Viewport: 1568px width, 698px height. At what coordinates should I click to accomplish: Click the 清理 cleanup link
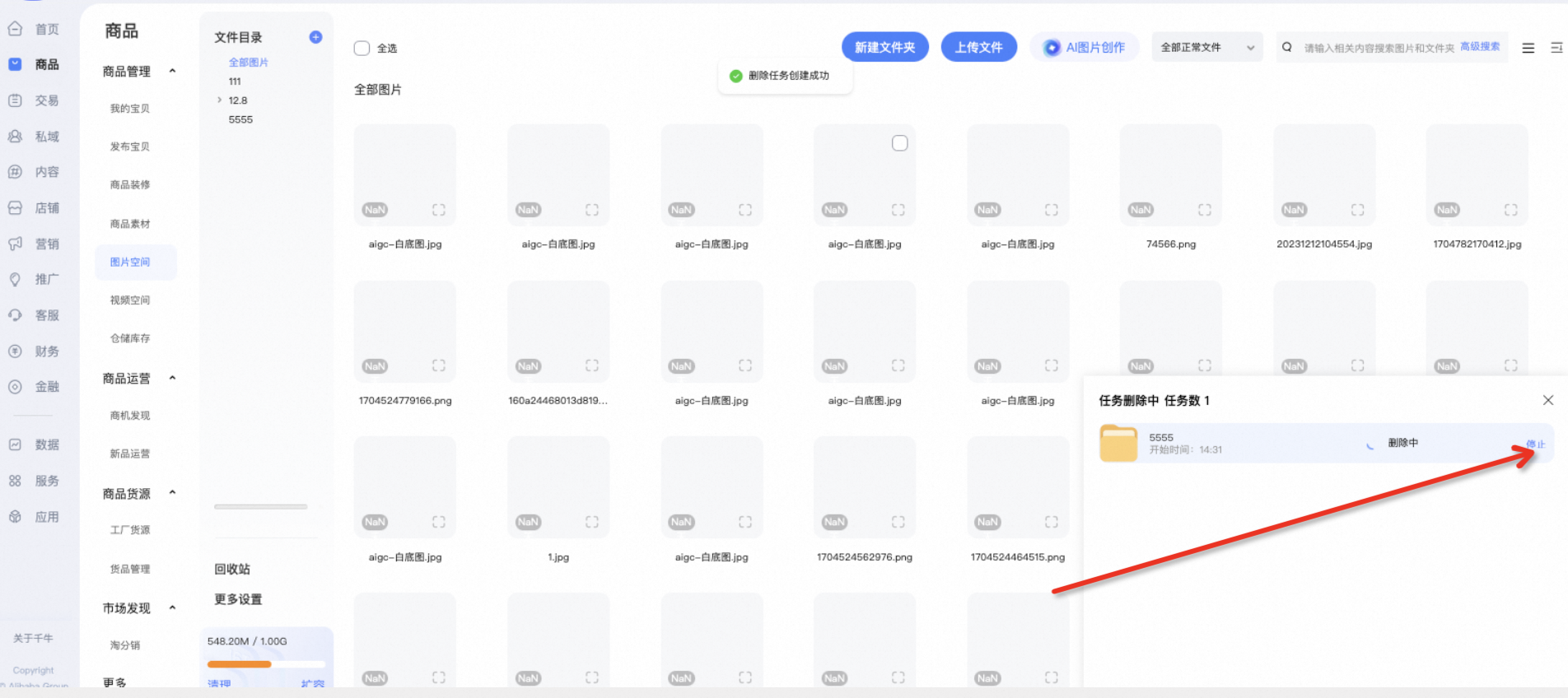point(219,684)
